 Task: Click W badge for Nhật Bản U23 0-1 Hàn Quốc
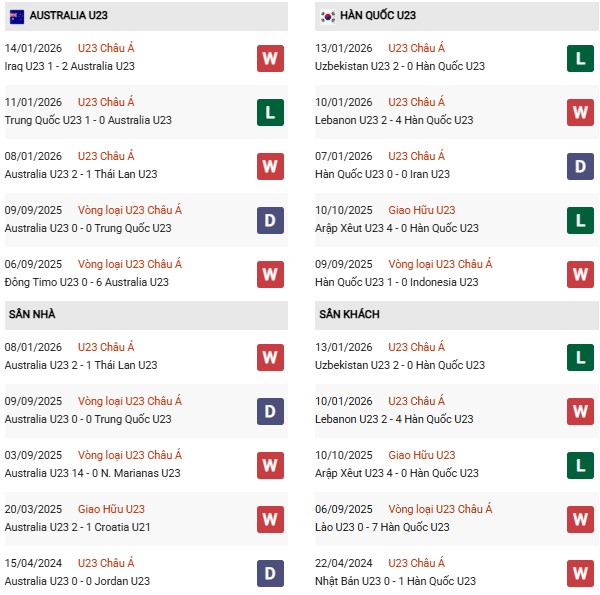(x=580, y=573)
